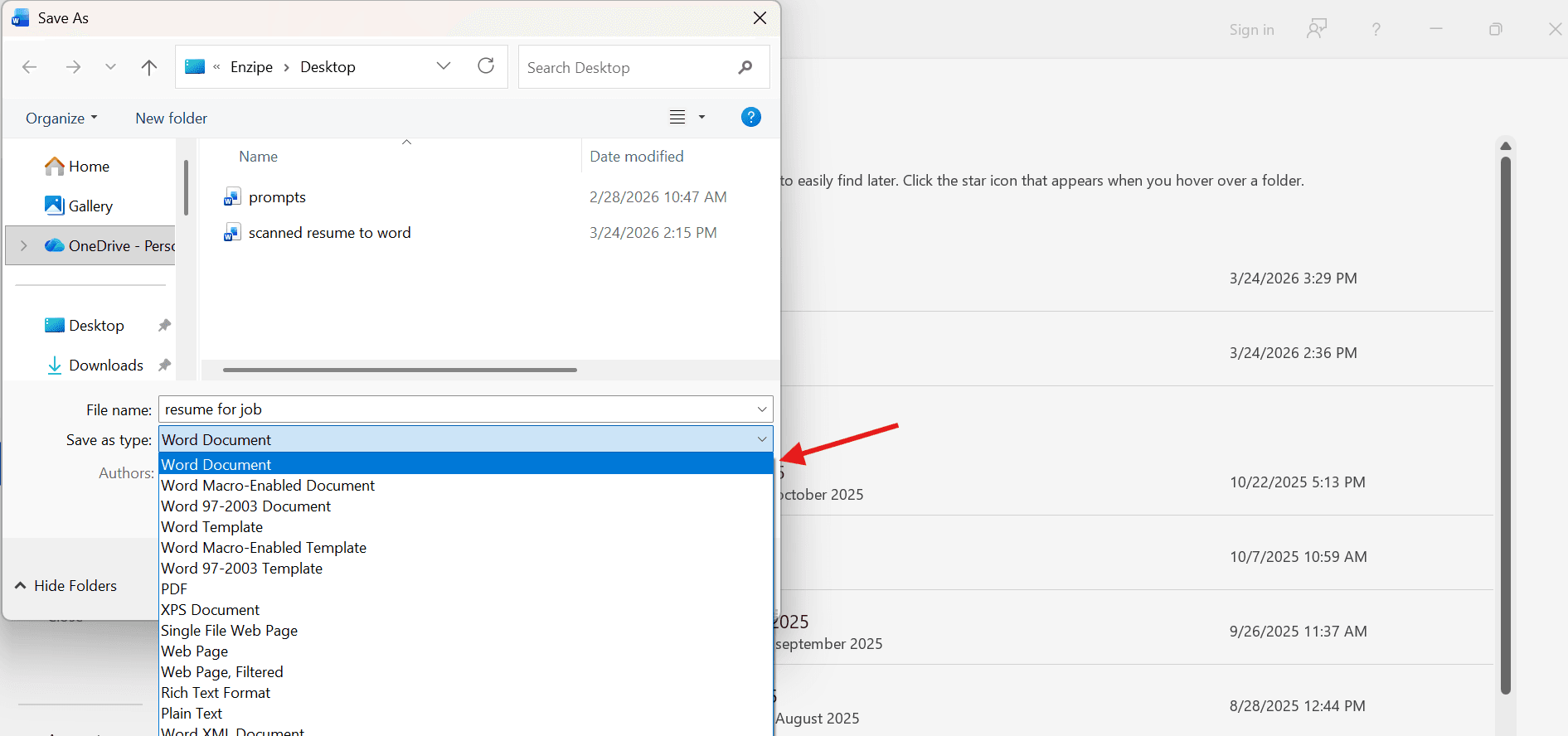Expand the OneDrive tree node
The width and height of the screenshot is (1568, 736).
23,246
